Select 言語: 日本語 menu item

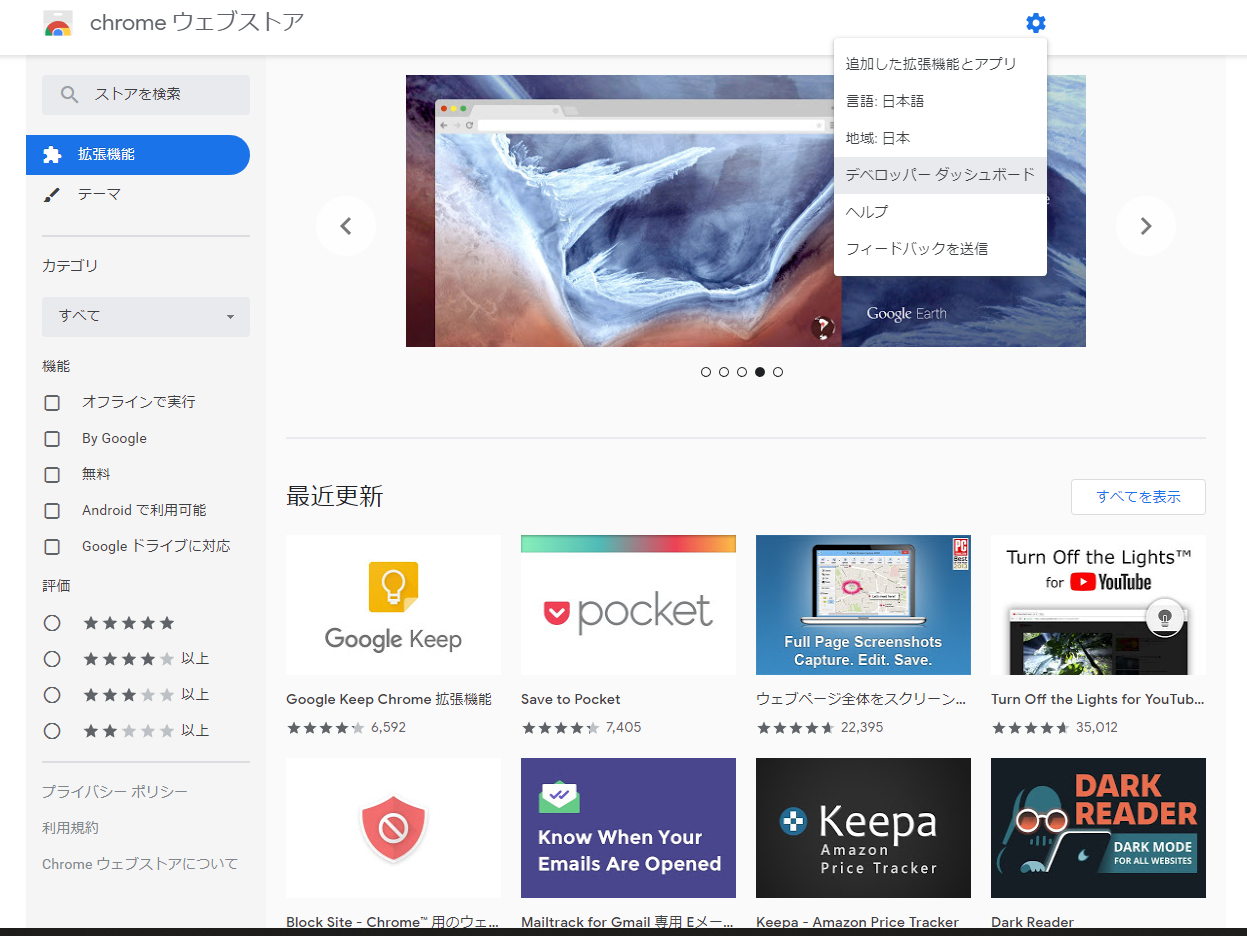(x=940, y=101)
